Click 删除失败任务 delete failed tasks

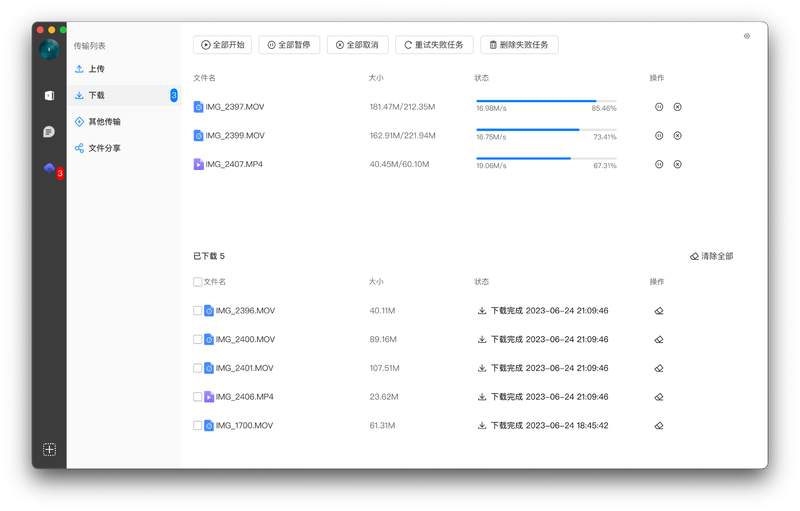tap(519, 45)
